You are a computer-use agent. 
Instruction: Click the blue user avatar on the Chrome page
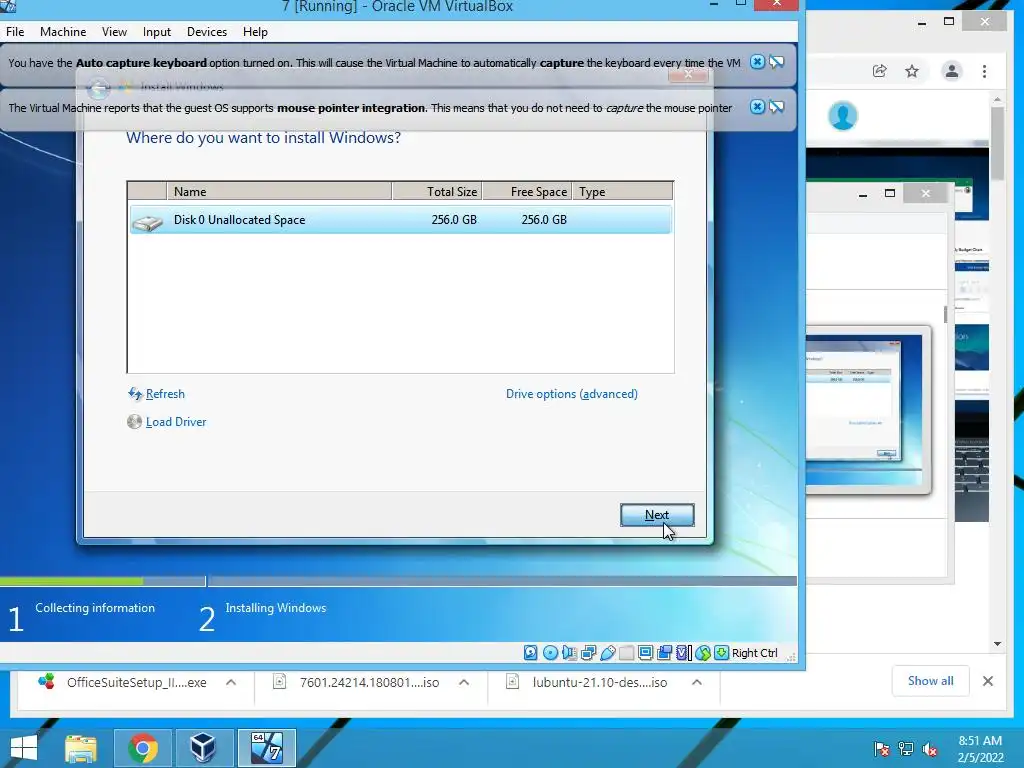pos(842,116)
